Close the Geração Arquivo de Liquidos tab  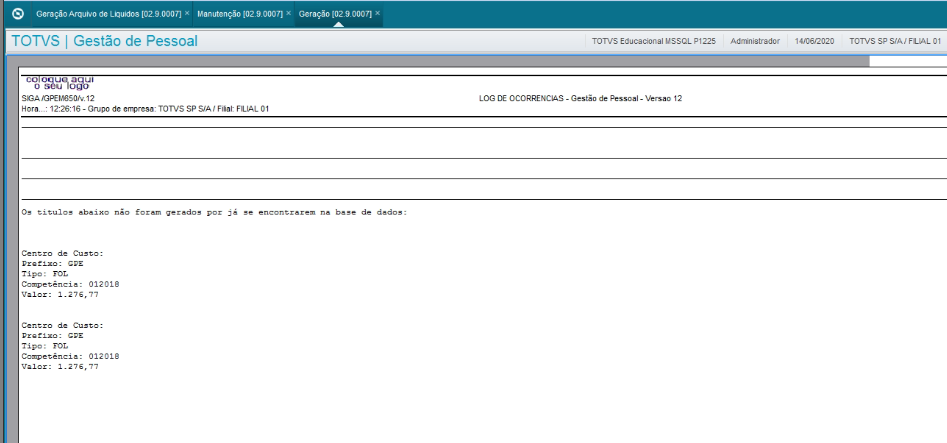187,13
